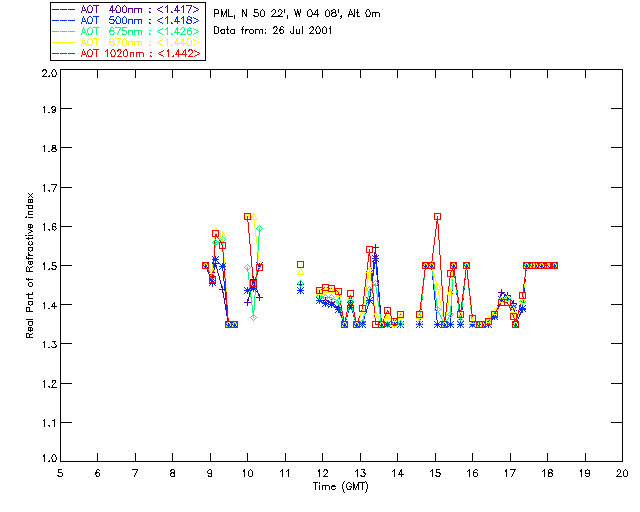This screenshot has height=512, width=640.
Task: Click the 'Time (GMT)' axis title
Action: [341, 487]
